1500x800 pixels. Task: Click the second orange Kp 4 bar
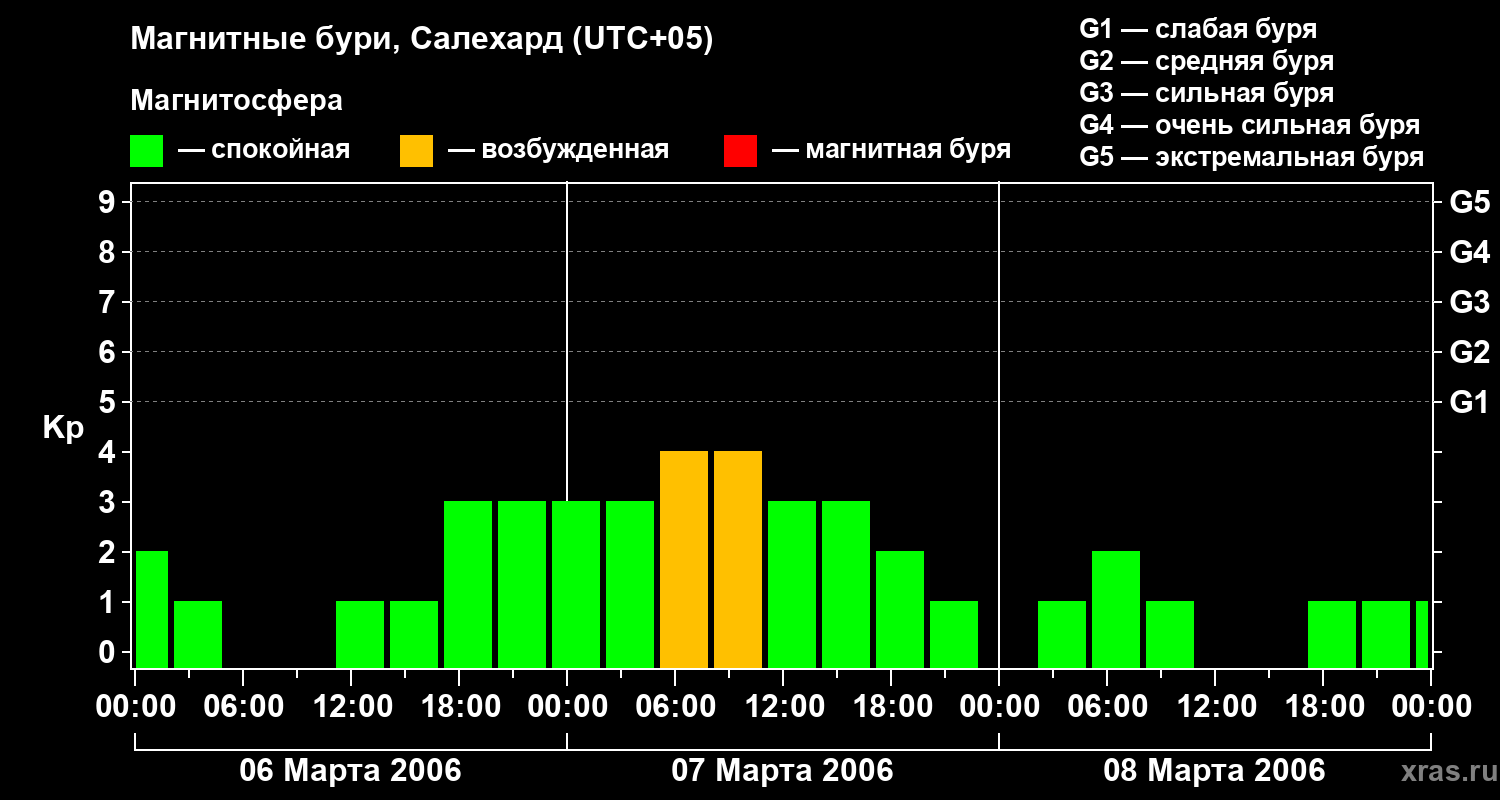pyautogui.click(x=738, y=559)
